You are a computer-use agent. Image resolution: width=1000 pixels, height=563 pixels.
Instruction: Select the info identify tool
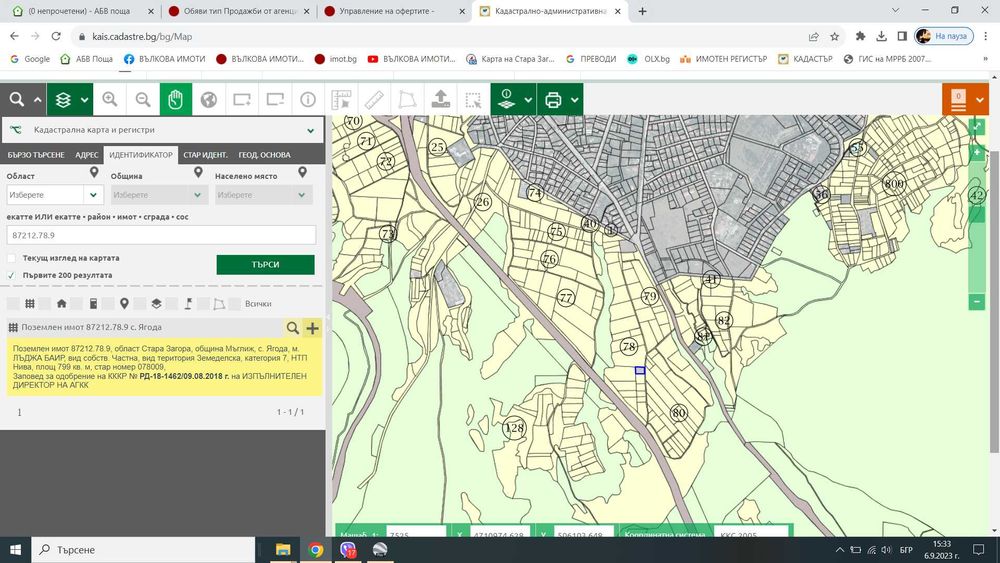pos(307,99)
